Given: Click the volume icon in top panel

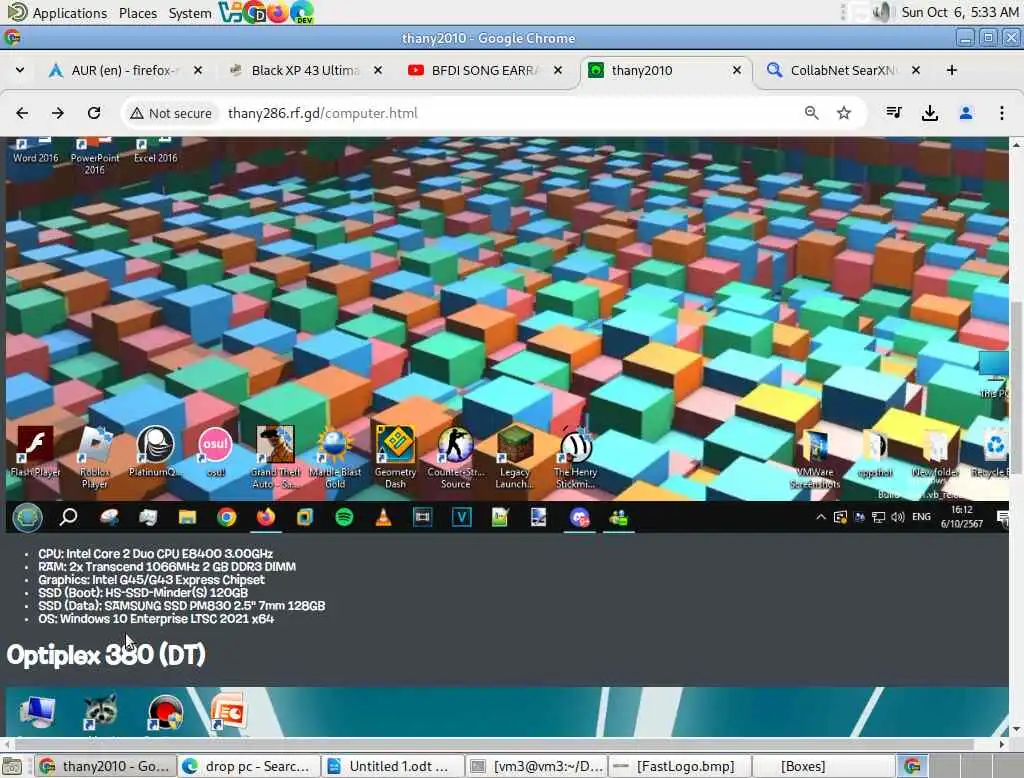Looking at the screenshot, I should point(882,12).
